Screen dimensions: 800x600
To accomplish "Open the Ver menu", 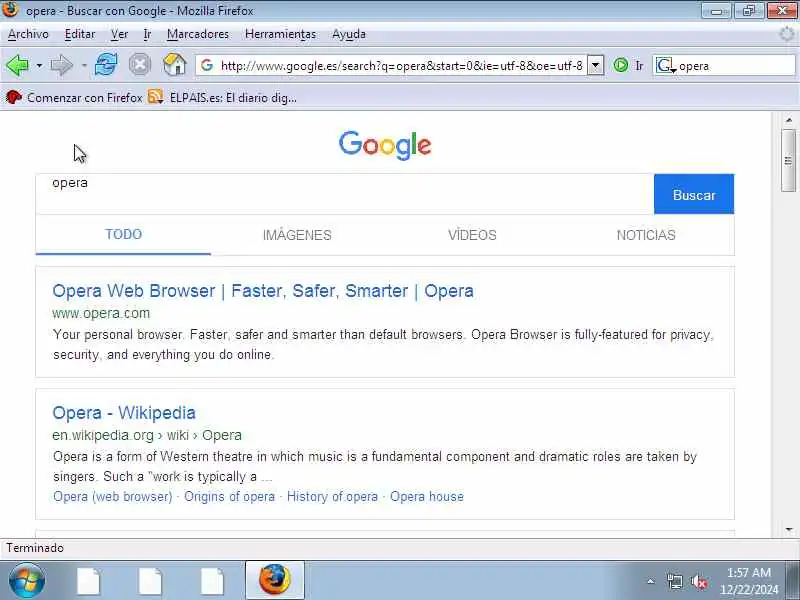I will [x=119, y=34].
